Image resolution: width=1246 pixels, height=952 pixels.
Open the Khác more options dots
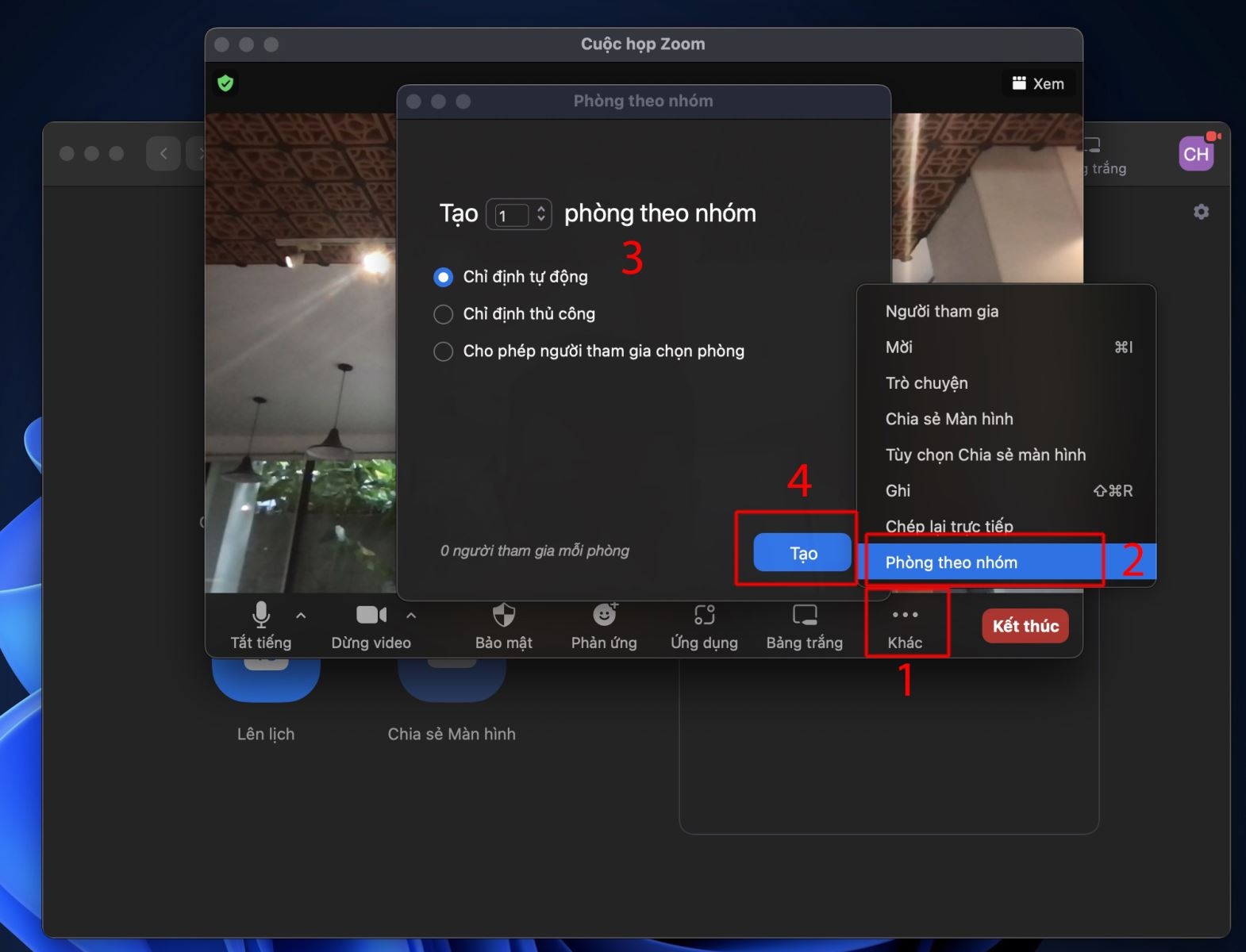point(905,626)
